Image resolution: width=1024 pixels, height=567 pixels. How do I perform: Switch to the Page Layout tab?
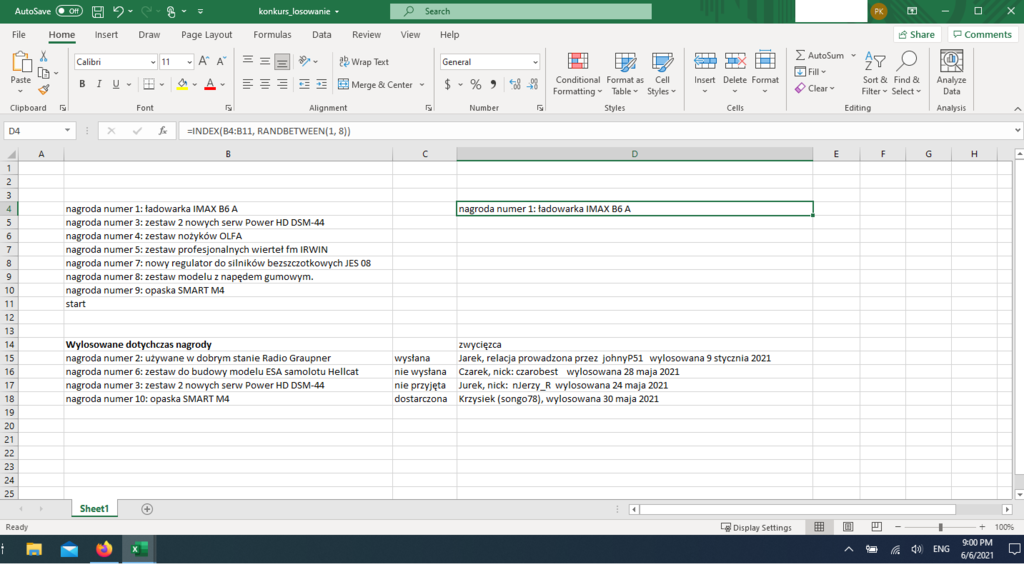206,34
